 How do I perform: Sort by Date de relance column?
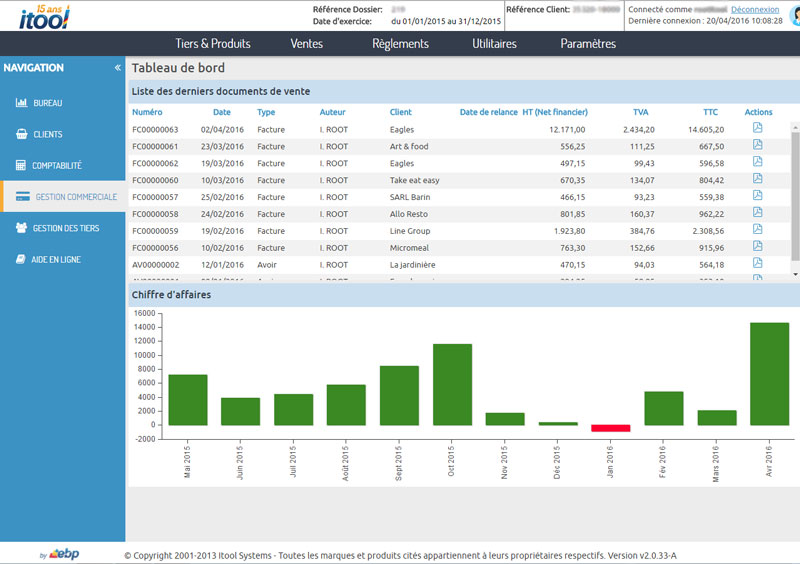488,112
